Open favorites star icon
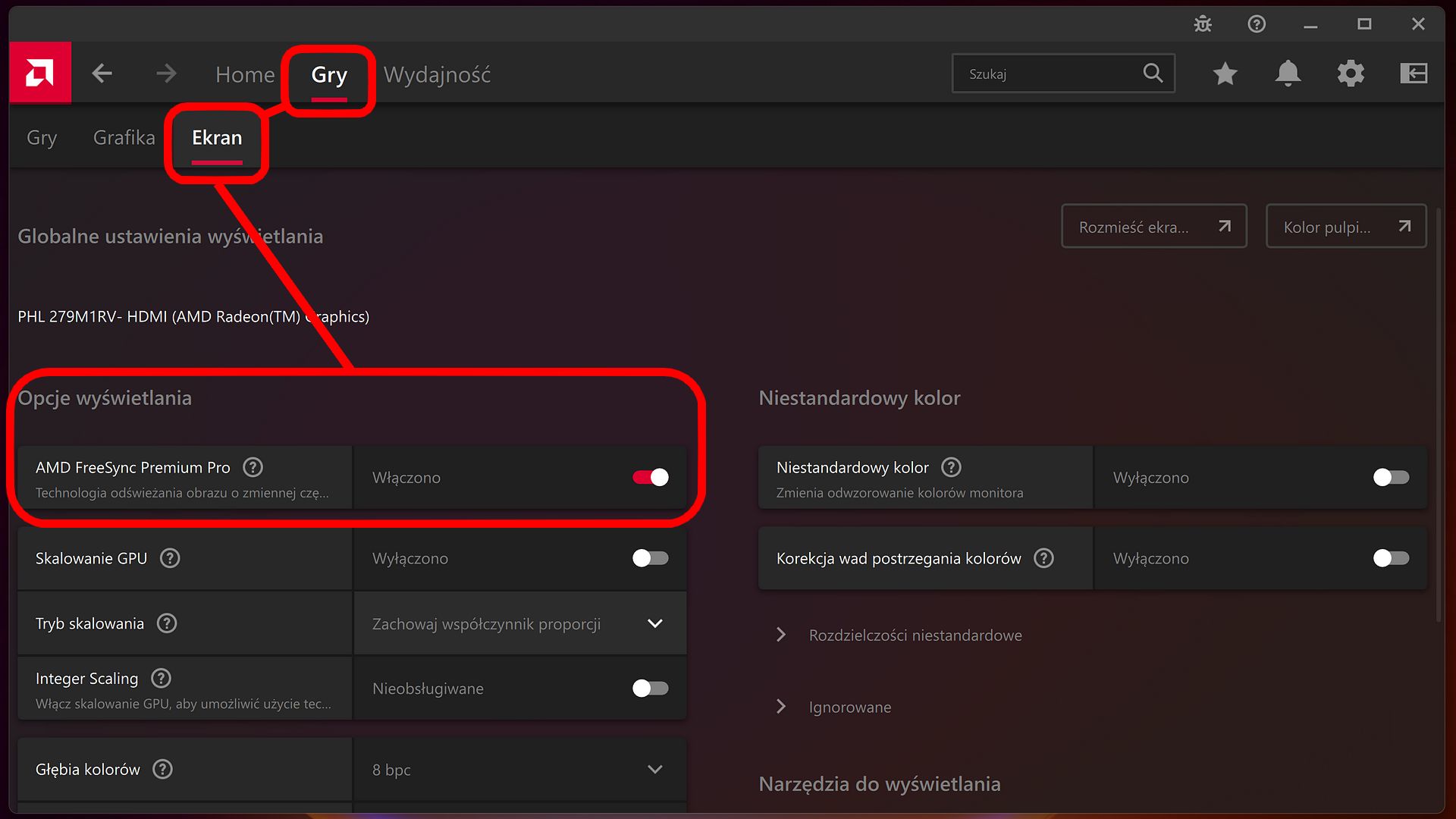The width and height of the screenshot is (1456, 819). (1225, 74)
